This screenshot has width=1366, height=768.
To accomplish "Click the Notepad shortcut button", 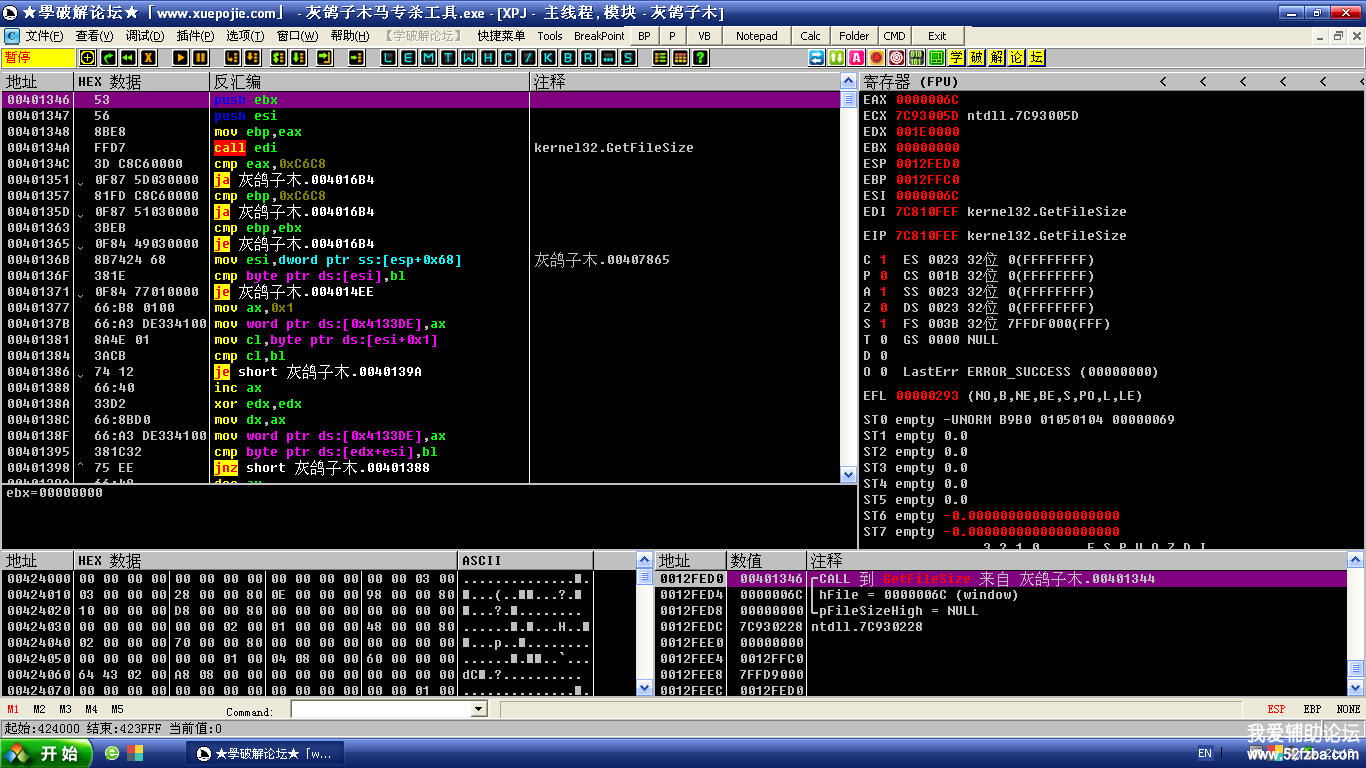I will point(756,36).
